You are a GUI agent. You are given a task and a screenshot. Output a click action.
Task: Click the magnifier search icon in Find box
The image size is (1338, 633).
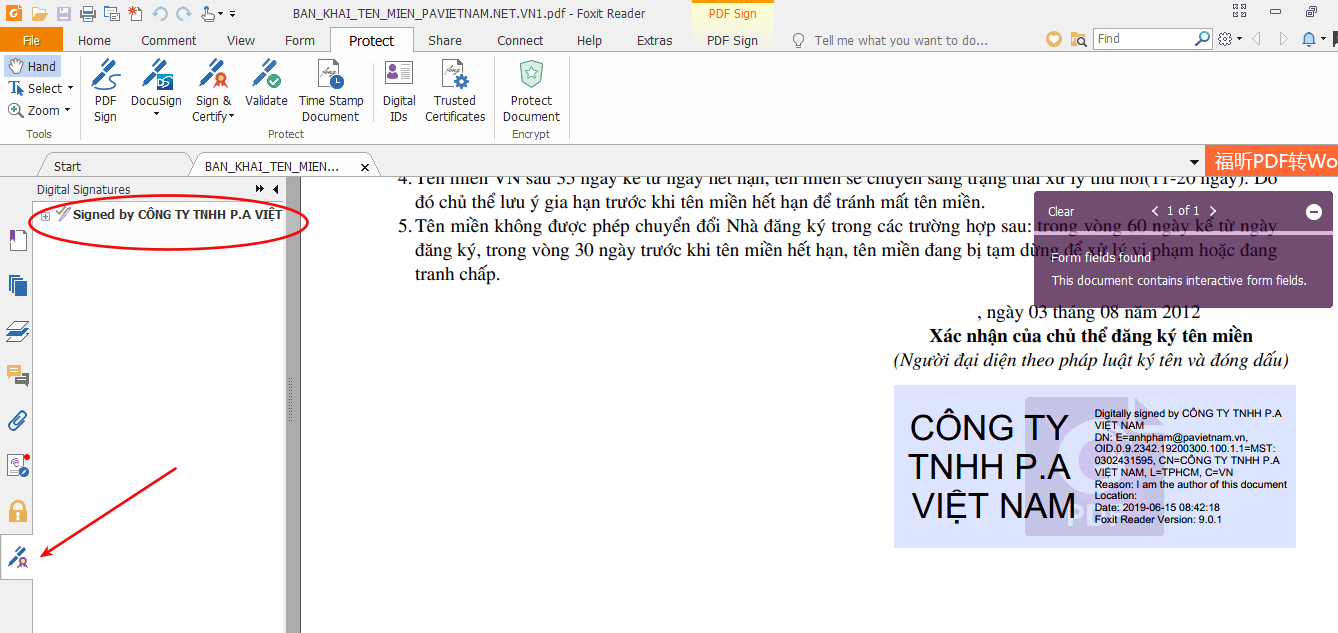coord(1203,39)
